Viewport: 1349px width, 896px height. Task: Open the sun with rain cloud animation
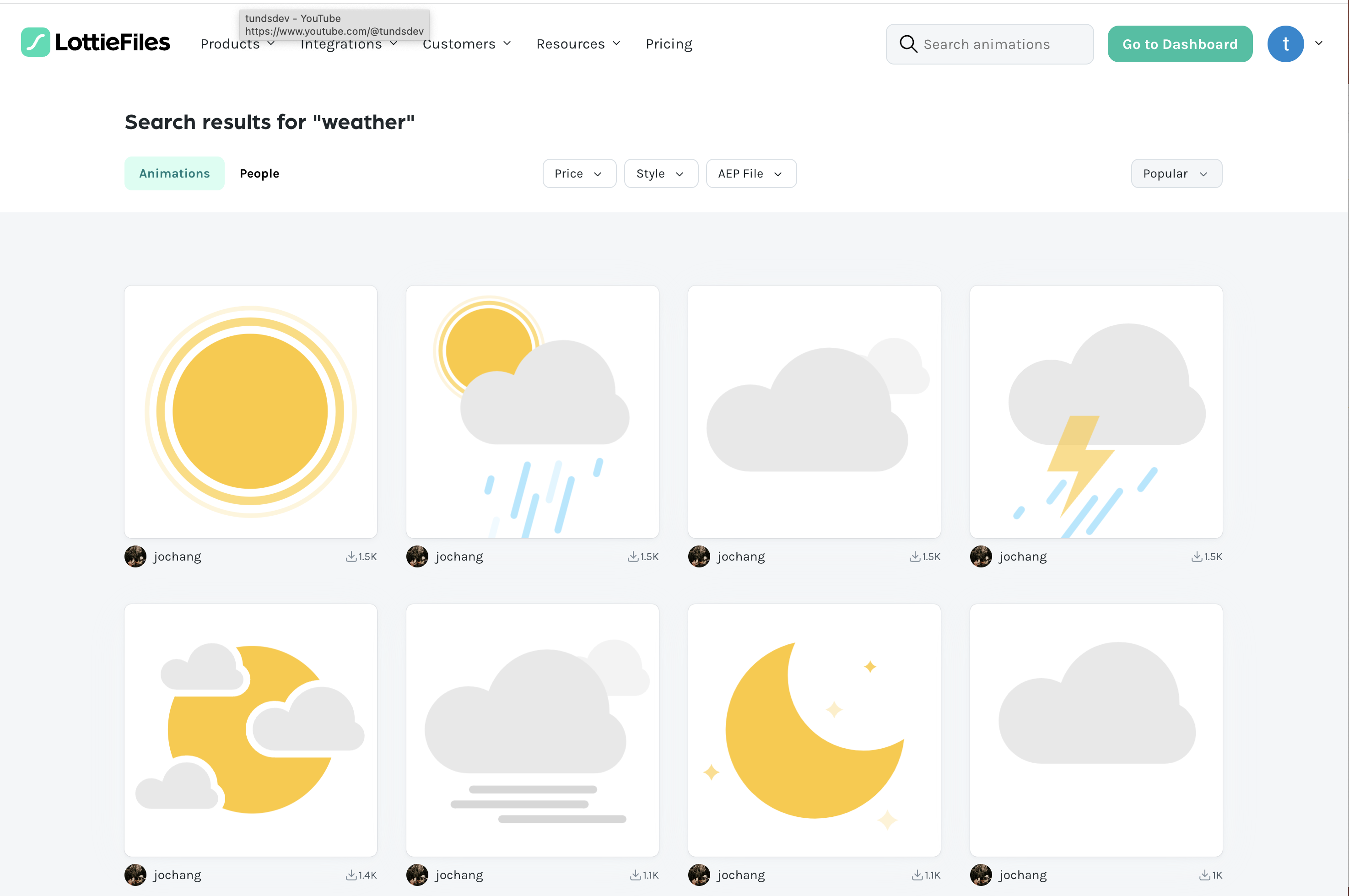point(532,411)
